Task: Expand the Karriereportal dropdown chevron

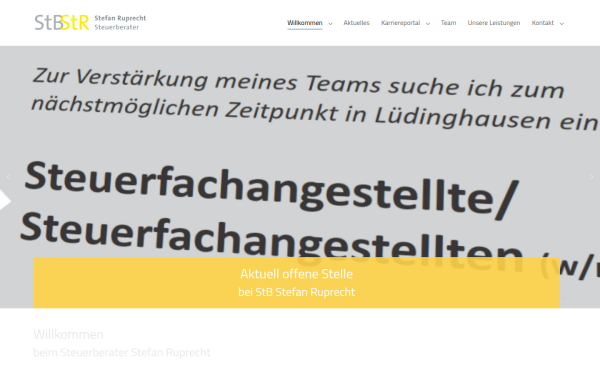Action: coord(428,24)
